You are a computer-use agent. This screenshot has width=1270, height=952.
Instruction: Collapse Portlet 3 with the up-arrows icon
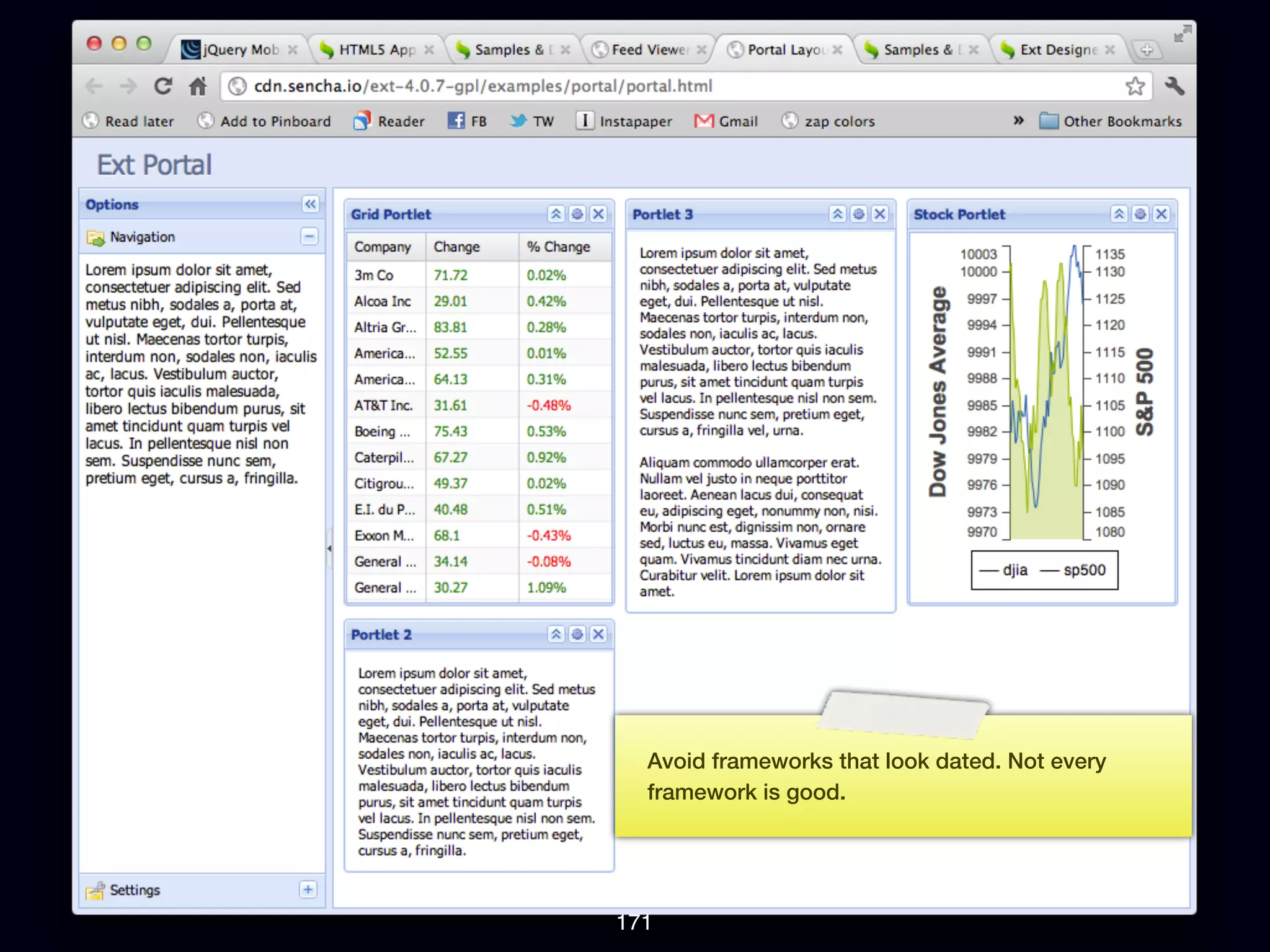838,214
